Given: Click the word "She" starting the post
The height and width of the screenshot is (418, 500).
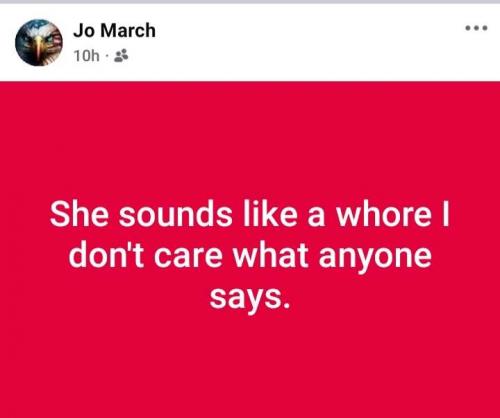Looking at the screenshot, I should click(79, 214).
